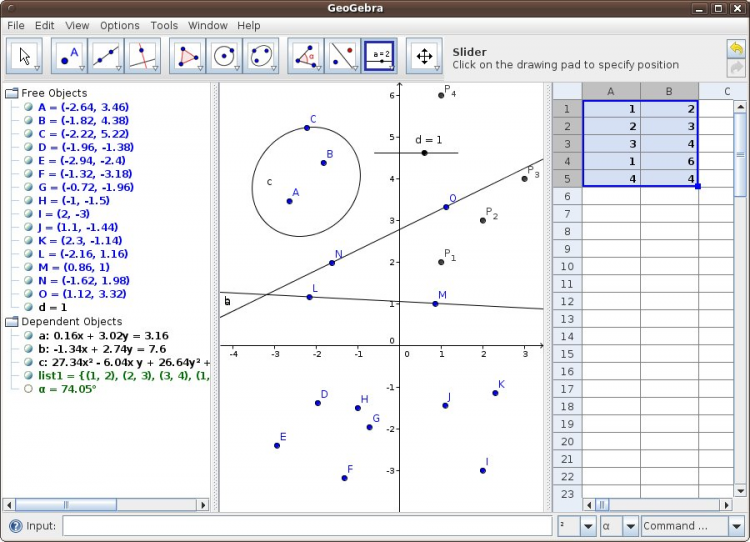This screenshot has width=750, height=542.
Task: Open the Tools menu
Action: (164, 25)
